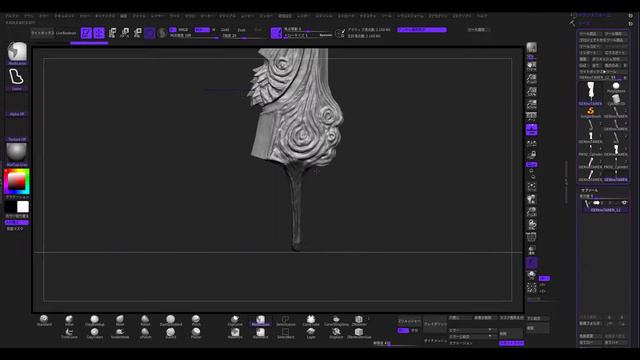Open the File (ファイル) menu
The width and height of the screenshot is (640, 360).
(x=139, y=16)
